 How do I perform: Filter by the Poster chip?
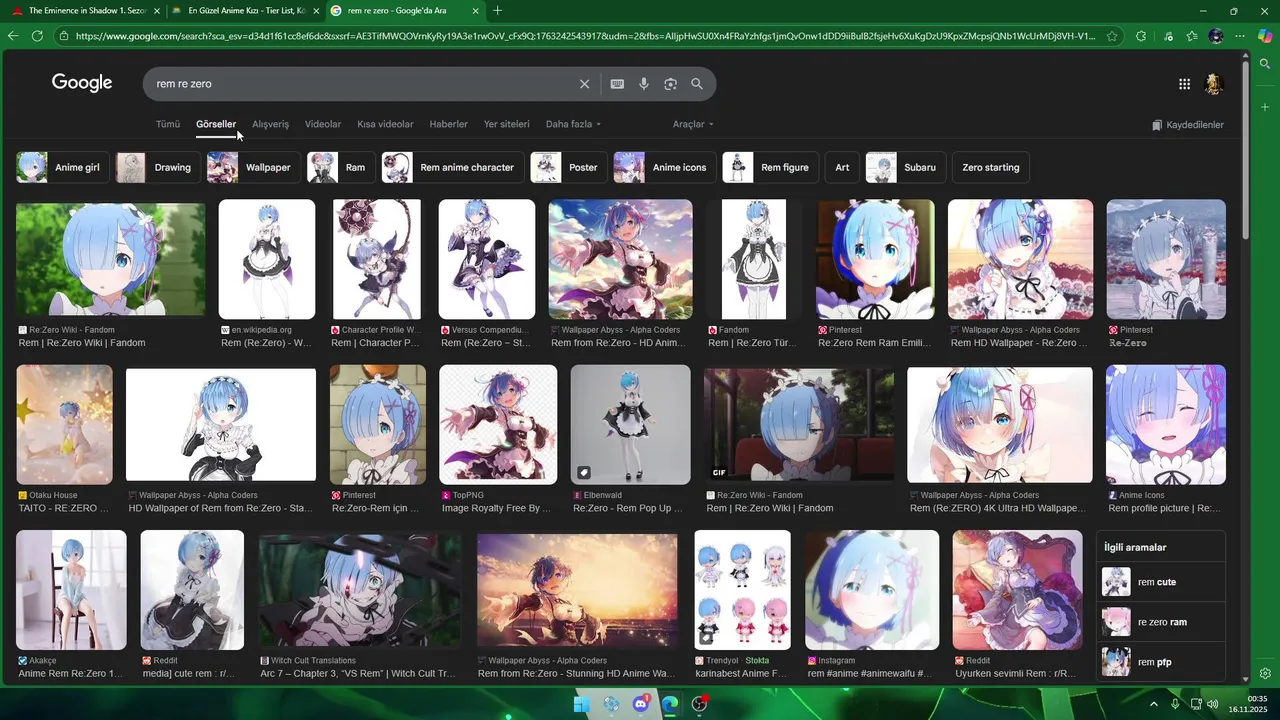568,167
